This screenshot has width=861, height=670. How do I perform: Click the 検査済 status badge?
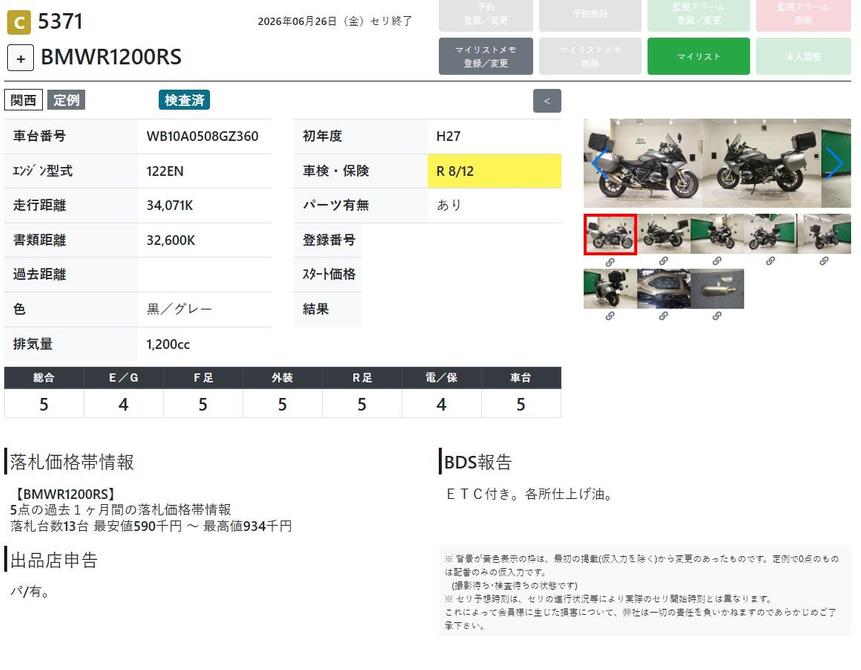(184, 100)
